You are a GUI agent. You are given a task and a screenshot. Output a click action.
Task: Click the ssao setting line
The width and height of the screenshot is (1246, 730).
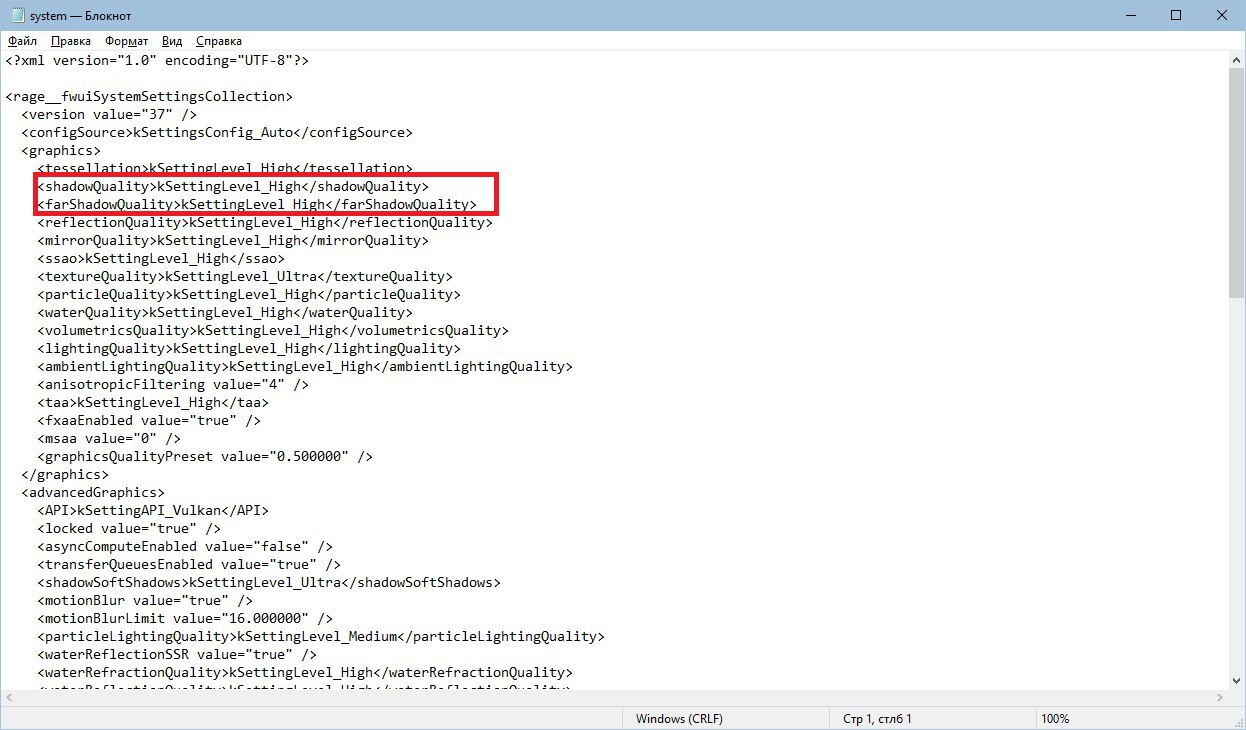tap(161, 258)
